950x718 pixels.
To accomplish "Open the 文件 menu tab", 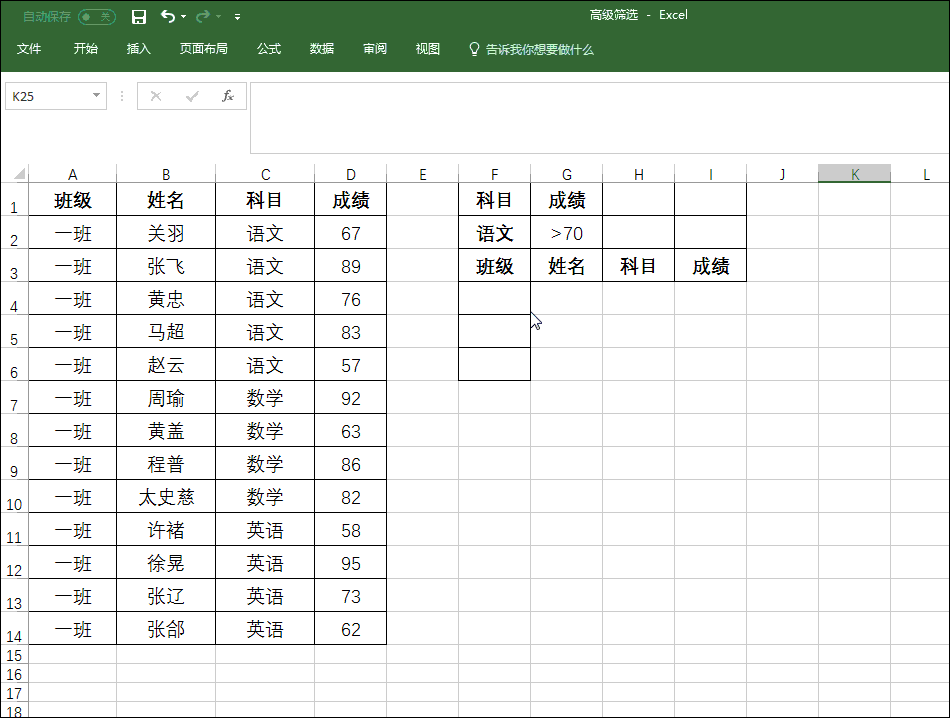I will coord(28,49).
